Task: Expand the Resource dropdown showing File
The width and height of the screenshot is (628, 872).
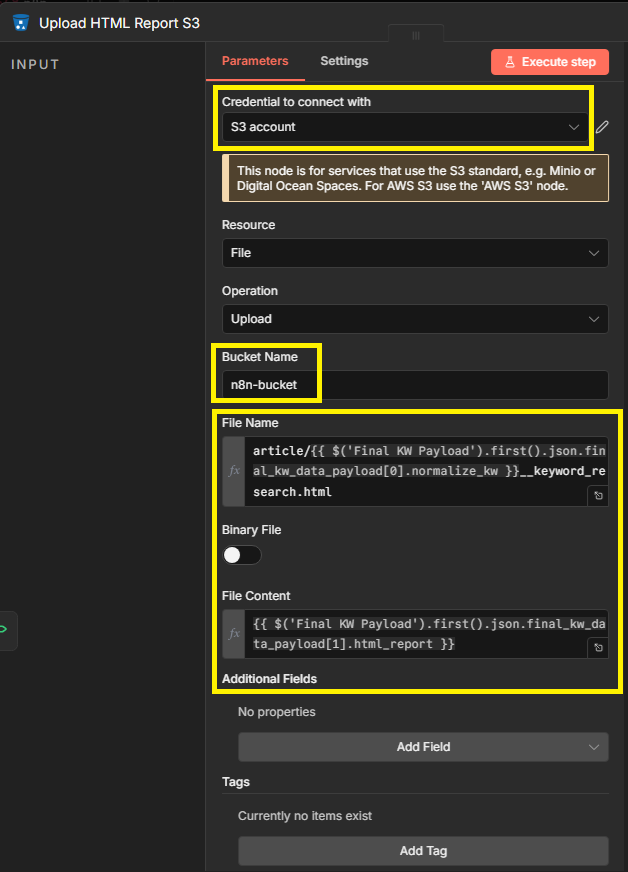Action: click(414, 253)
